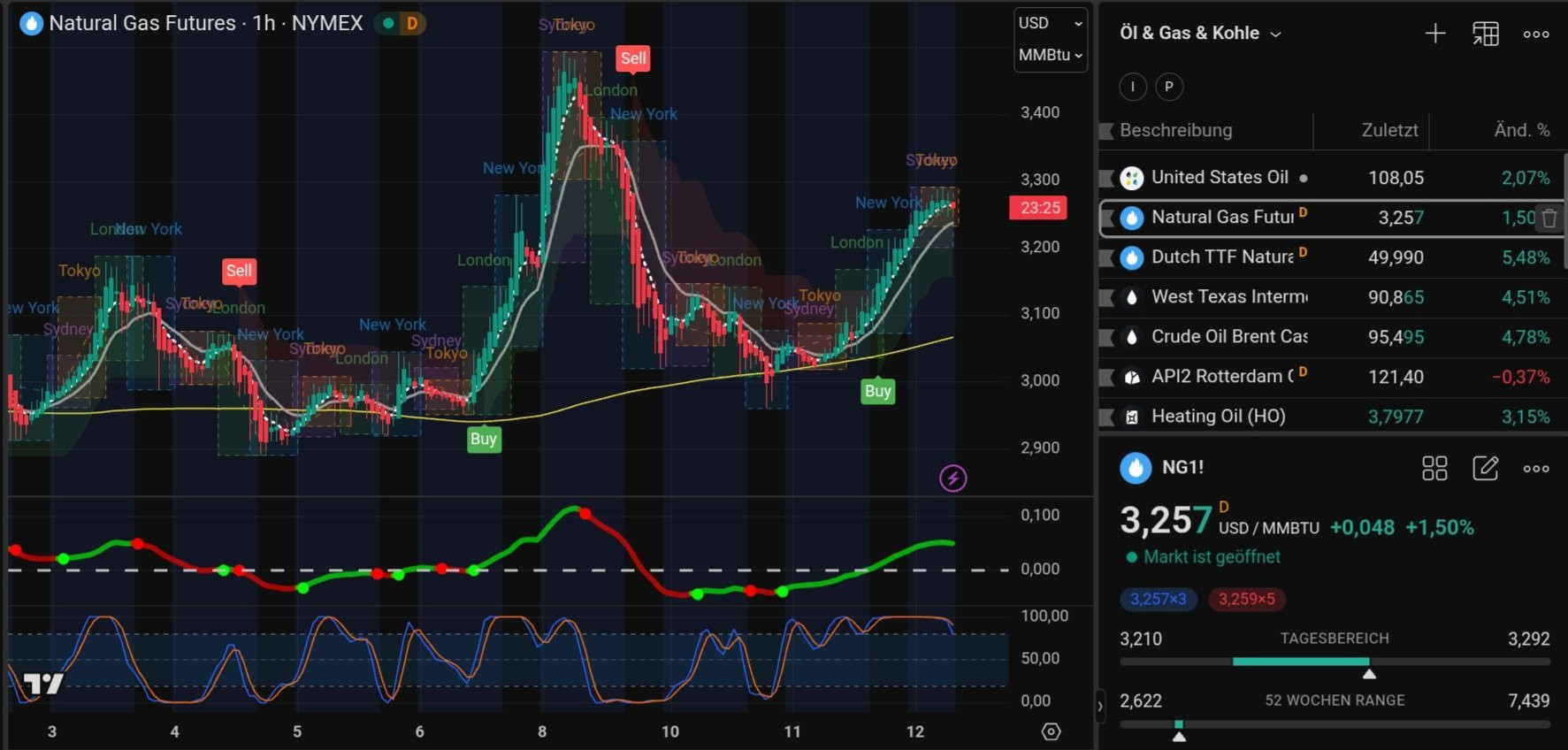
Task: Toggle the P circle button
Action: coord(1169,87)
